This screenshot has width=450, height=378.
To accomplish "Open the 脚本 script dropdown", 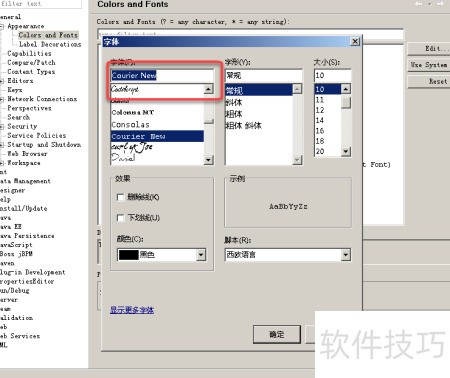I will [x=346, y=255].
